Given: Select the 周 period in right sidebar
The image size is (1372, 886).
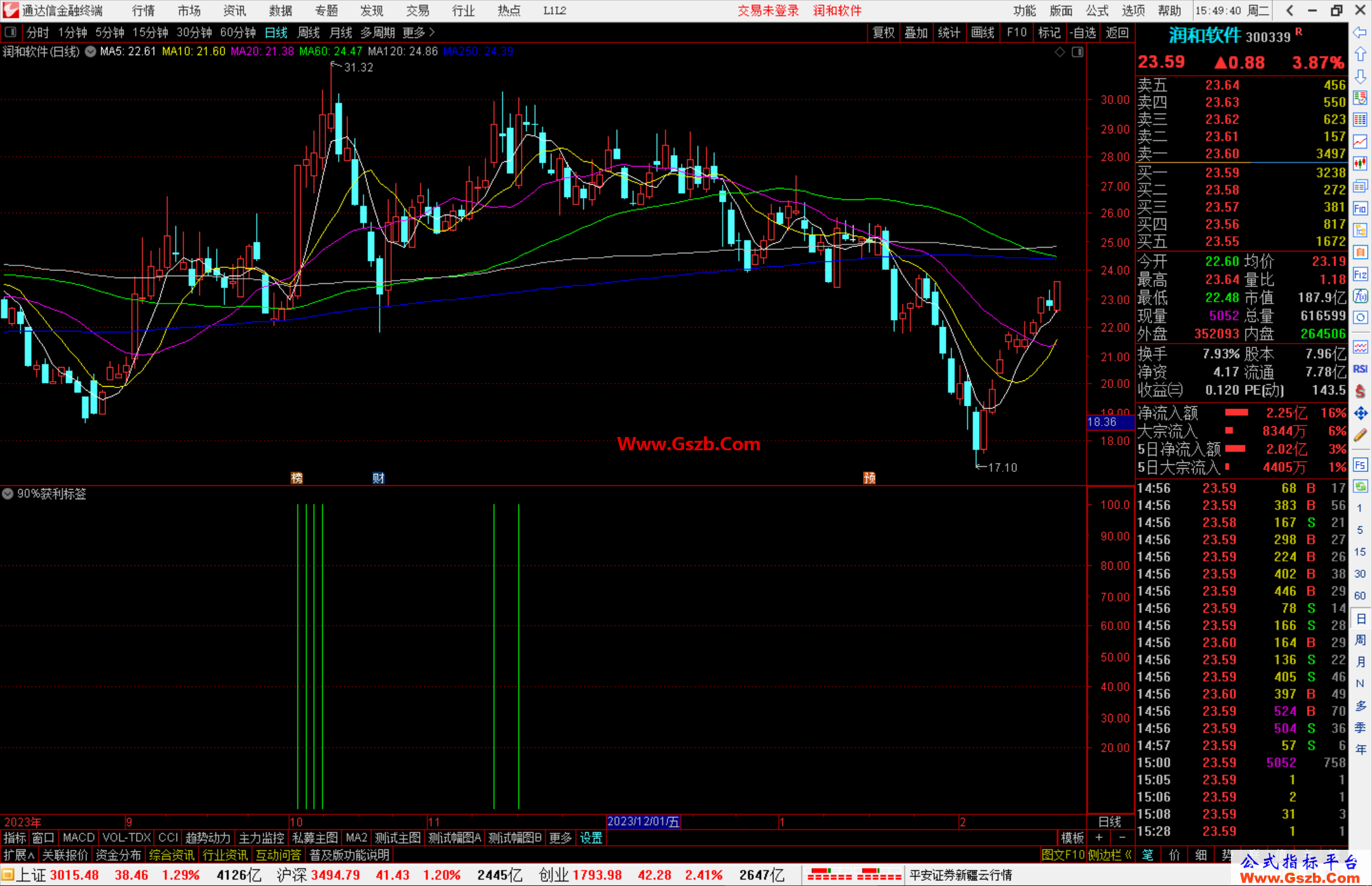Looking at the screenshot, I should [1360, 640].
